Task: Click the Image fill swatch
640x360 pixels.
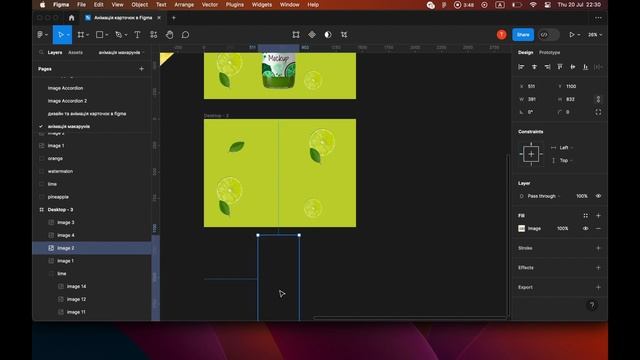Action: coord(522,229)
